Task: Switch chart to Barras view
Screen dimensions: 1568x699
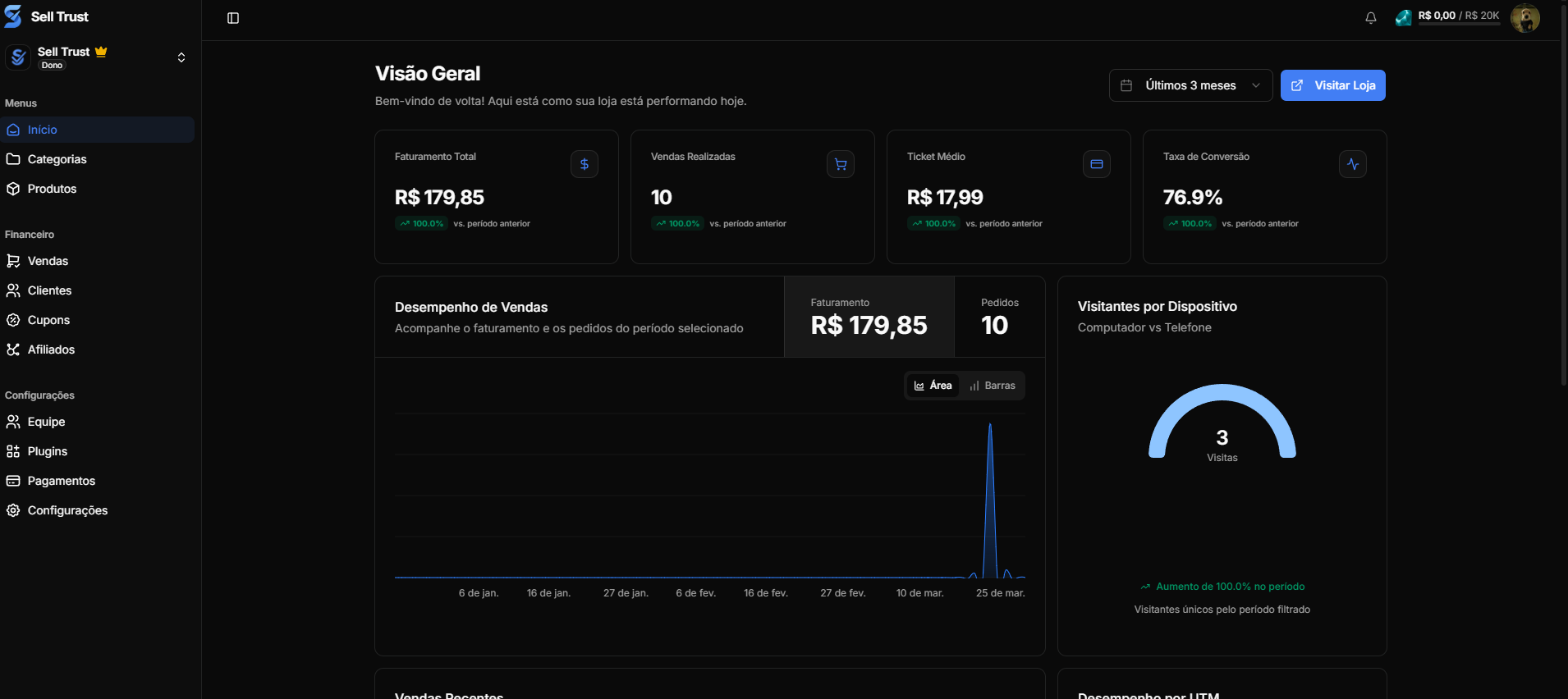Action: coord(993,386)
